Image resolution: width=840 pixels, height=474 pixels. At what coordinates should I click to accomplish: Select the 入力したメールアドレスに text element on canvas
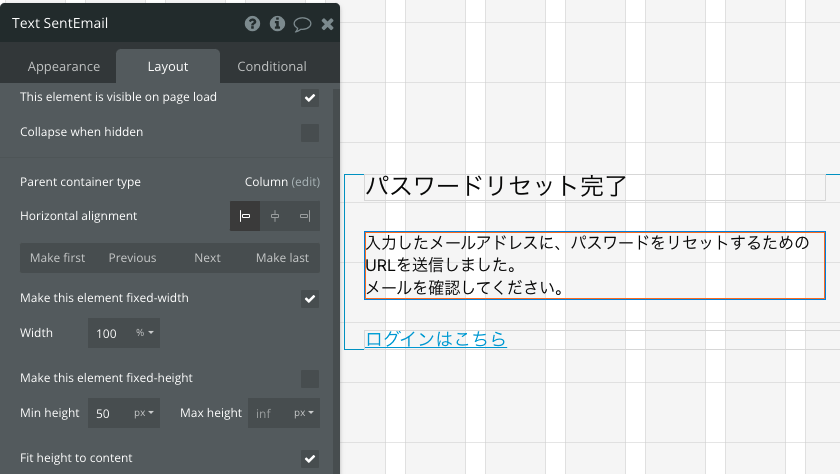[595, 266]
